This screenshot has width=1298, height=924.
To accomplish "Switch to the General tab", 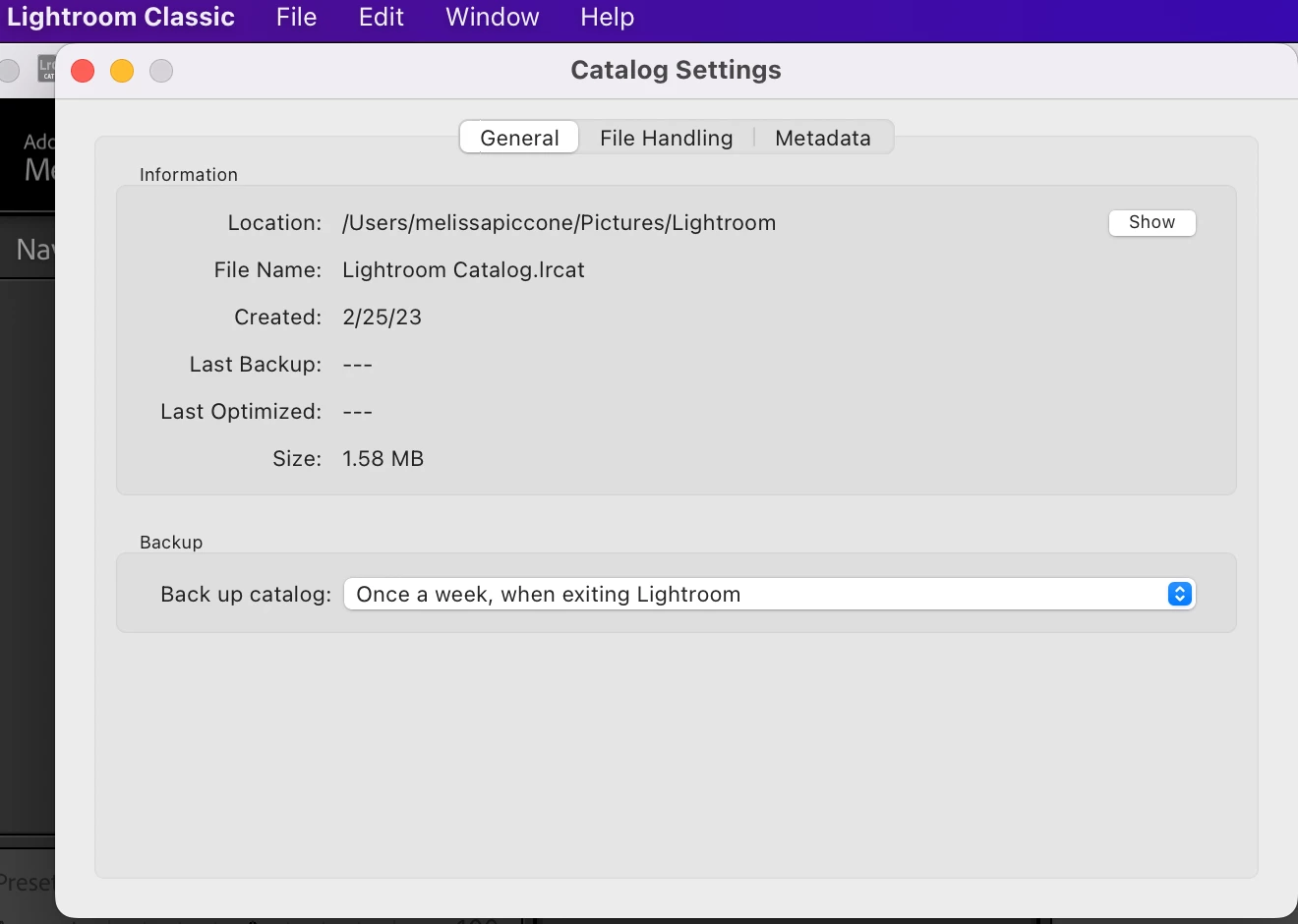I will [519, 138].
